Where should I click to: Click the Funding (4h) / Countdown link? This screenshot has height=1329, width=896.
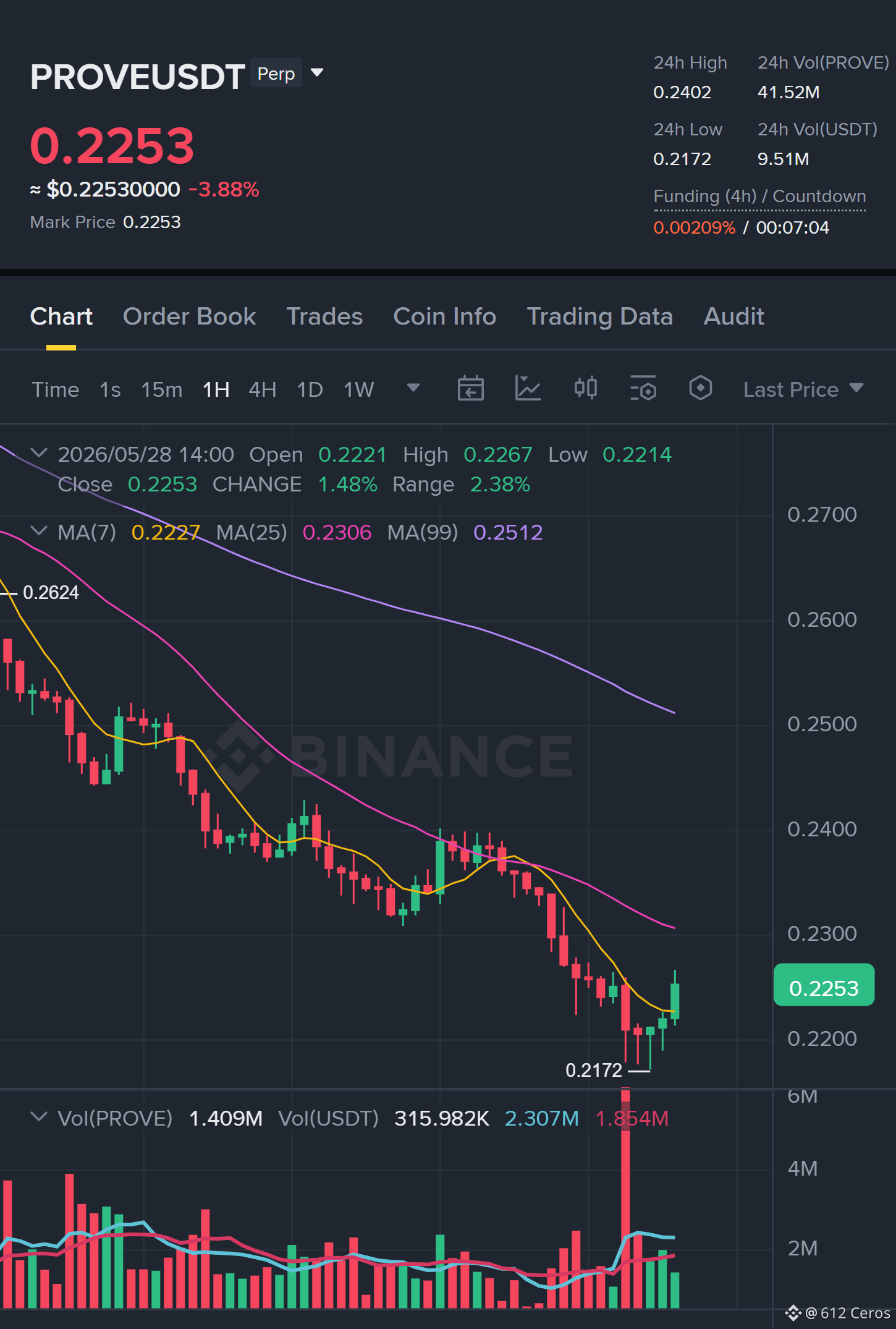[x=759, y=197]
